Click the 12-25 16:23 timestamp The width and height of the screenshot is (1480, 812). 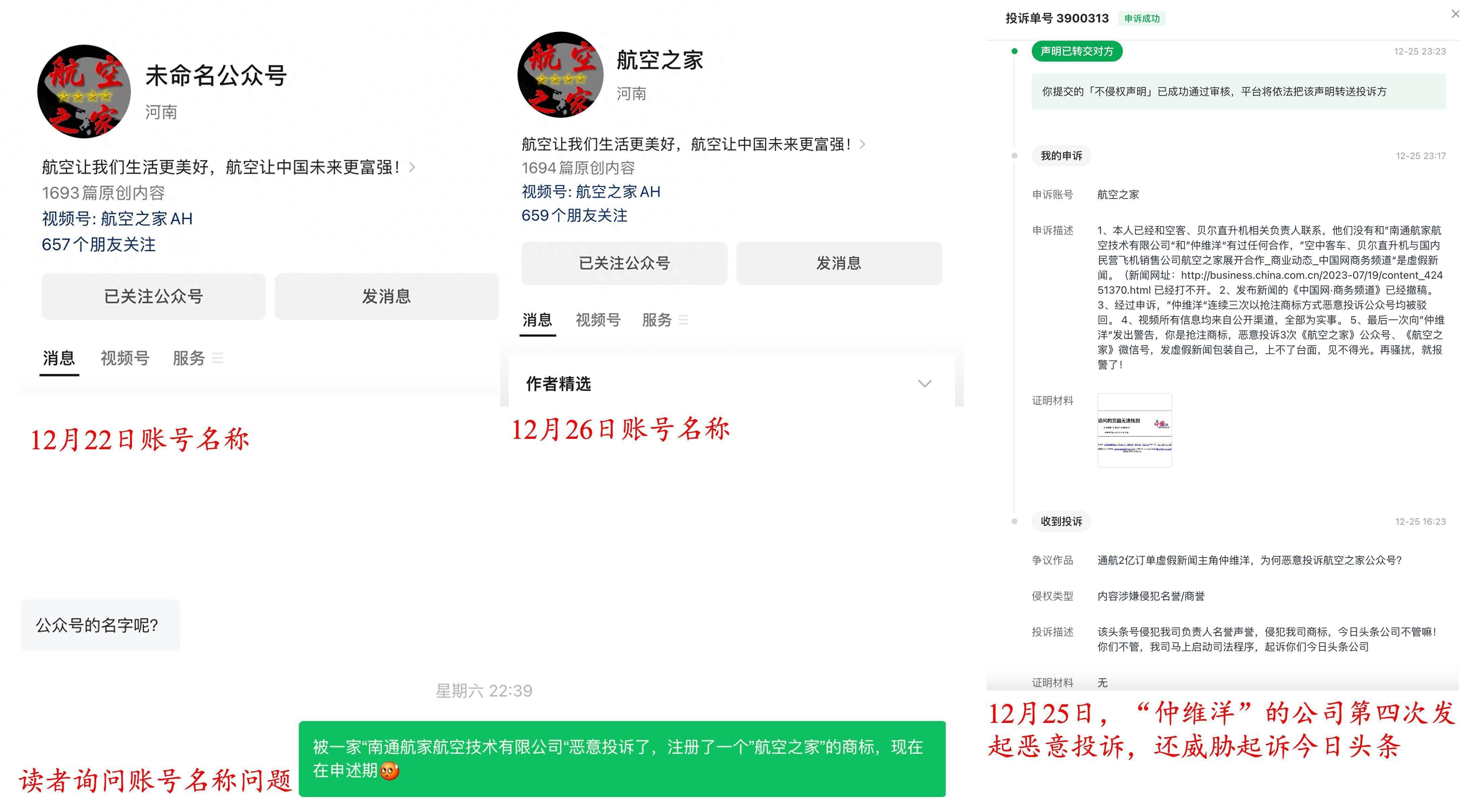point(1420,521)
